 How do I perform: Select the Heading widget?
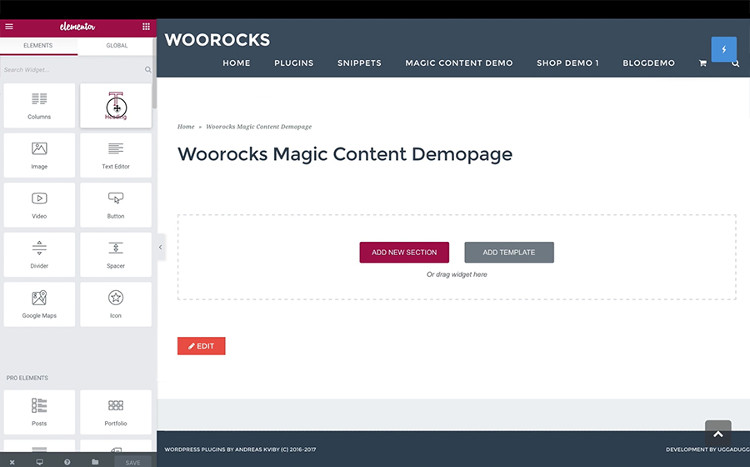[116, 105]
